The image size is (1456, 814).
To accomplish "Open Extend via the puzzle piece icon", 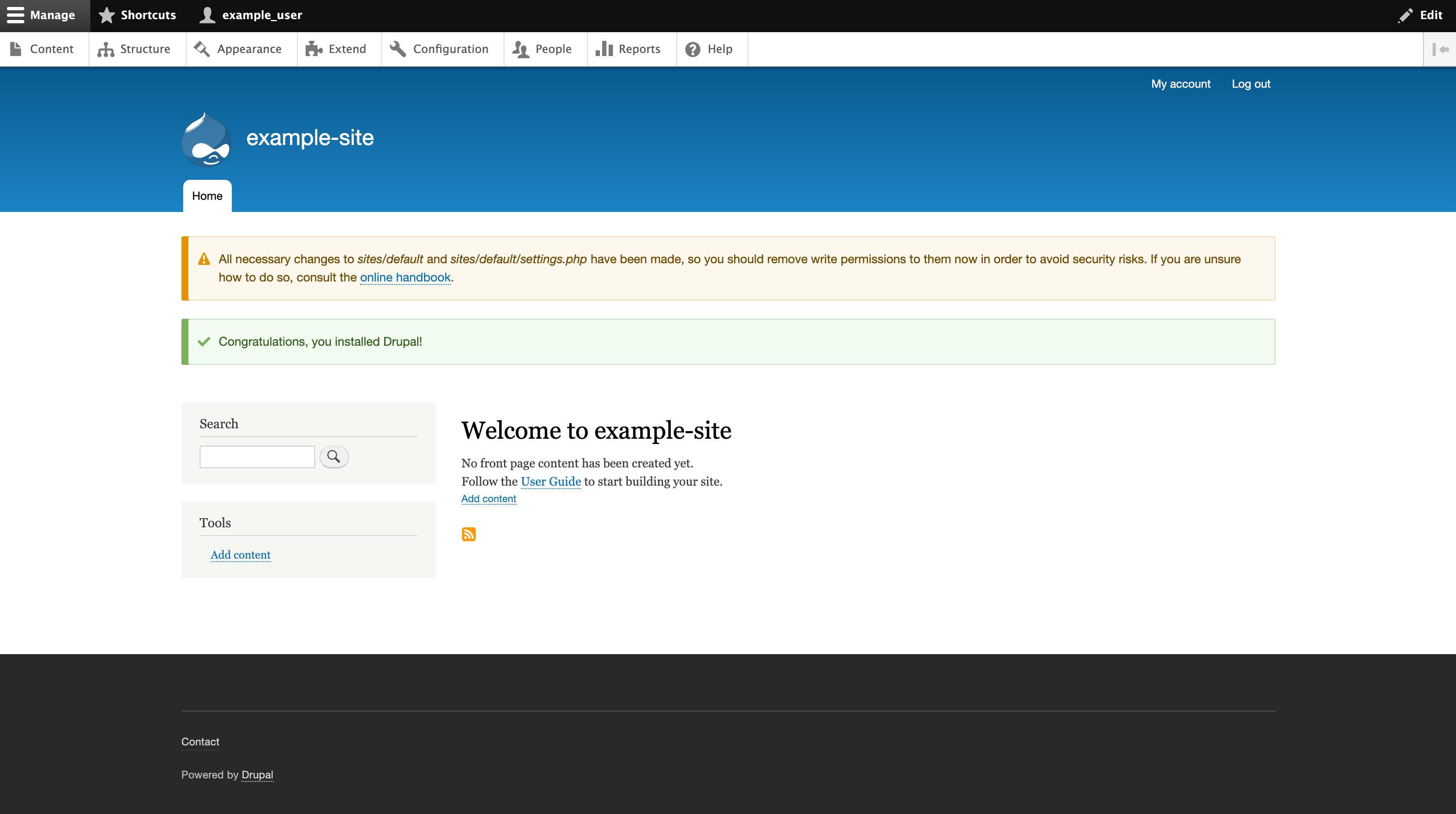I will pos(314,49).
